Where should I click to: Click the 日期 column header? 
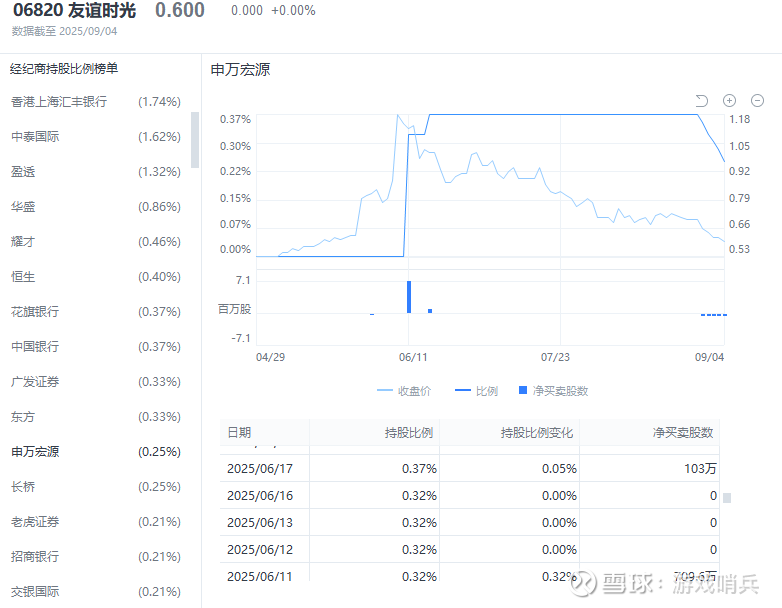[240, 433]
